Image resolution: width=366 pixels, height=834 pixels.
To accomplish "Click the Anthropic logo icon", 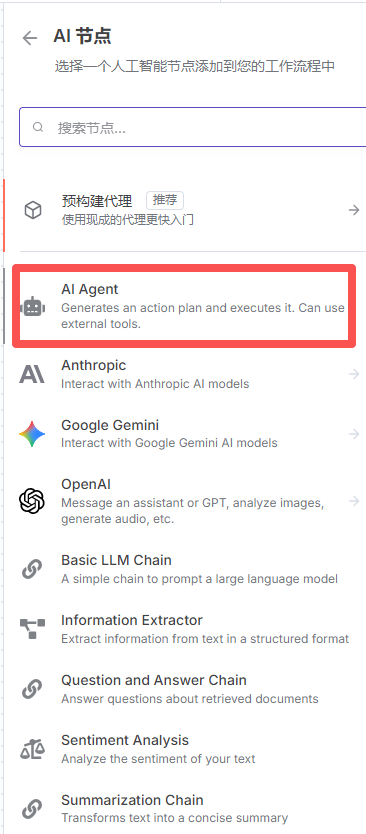I will 32,374.
